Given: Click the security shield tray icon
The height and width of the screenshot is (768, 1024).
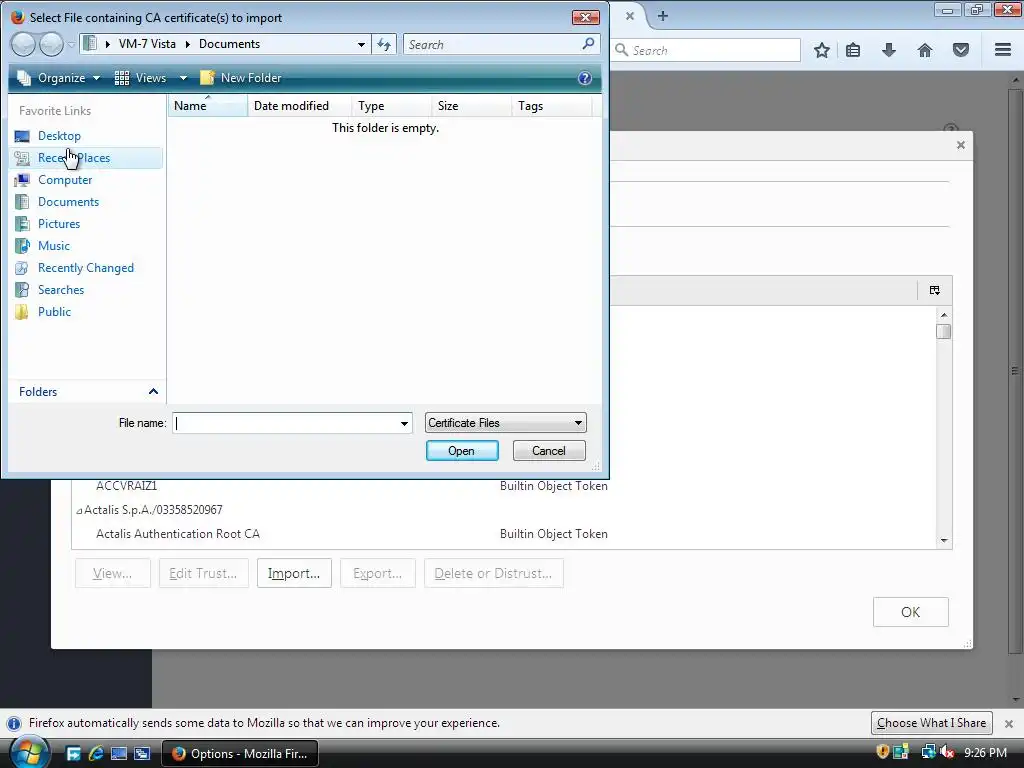Looking at the screenshot, I should tap(882, 752).
